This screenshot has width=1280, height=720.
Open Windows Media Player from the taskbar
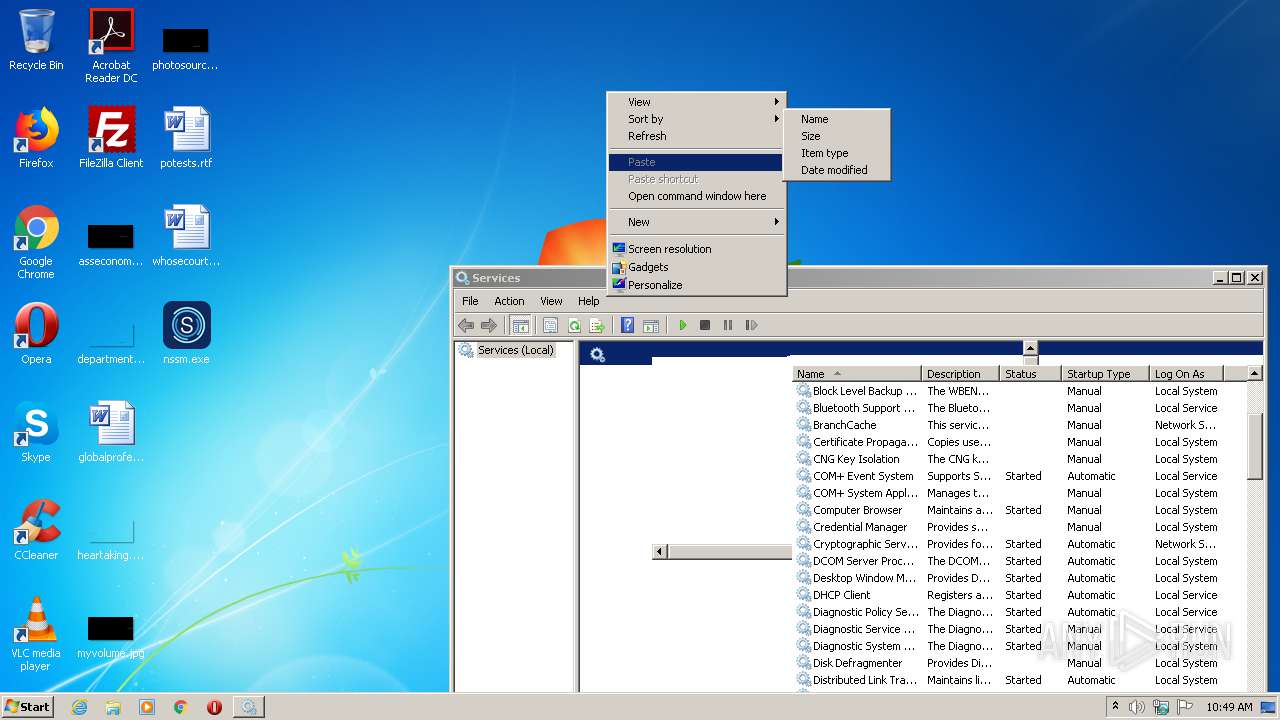coord(147,707)
